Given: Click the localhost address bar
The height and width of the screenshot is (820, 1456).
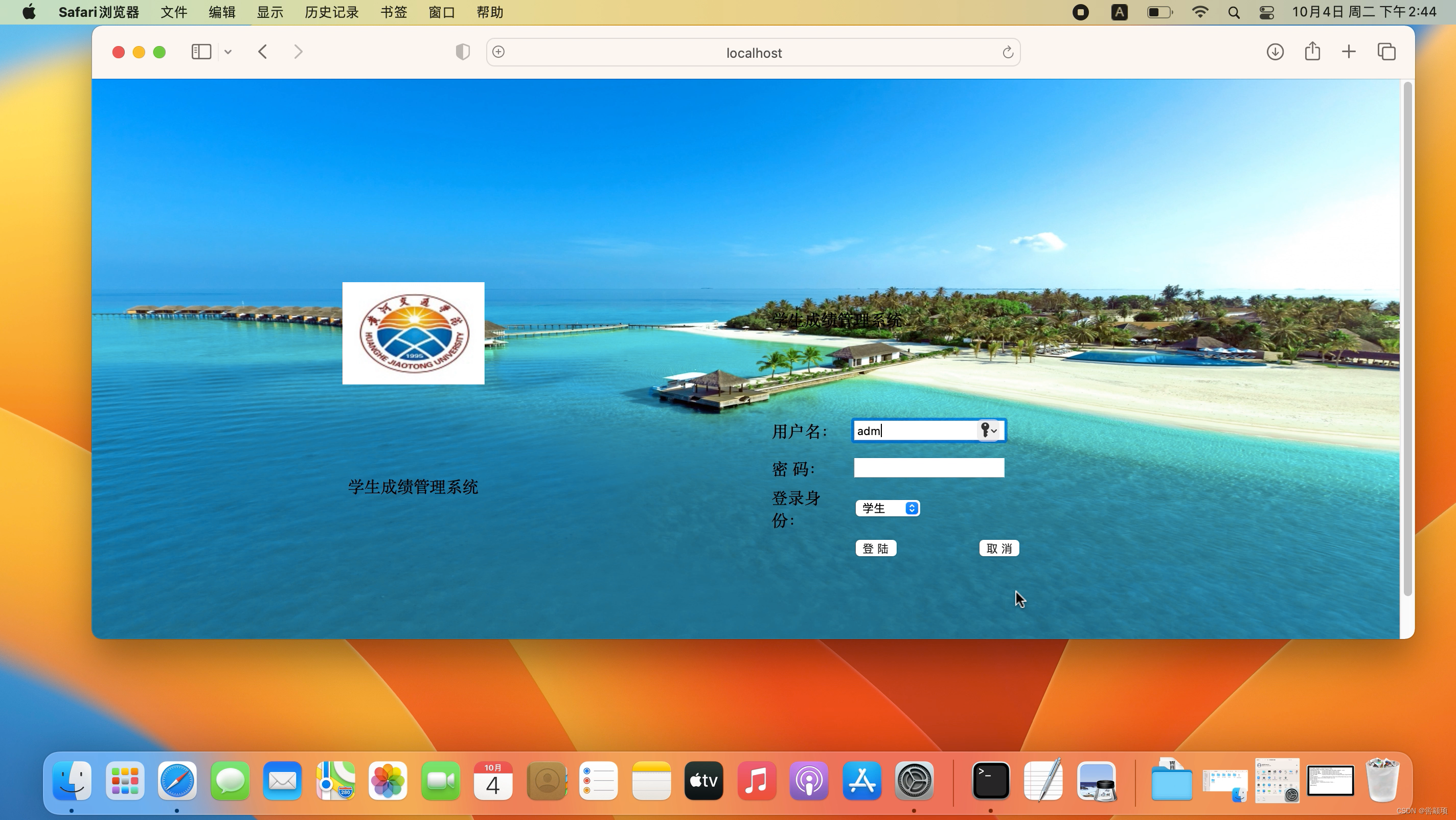Looking at the screenshot, I should click(x=754, y=53).
